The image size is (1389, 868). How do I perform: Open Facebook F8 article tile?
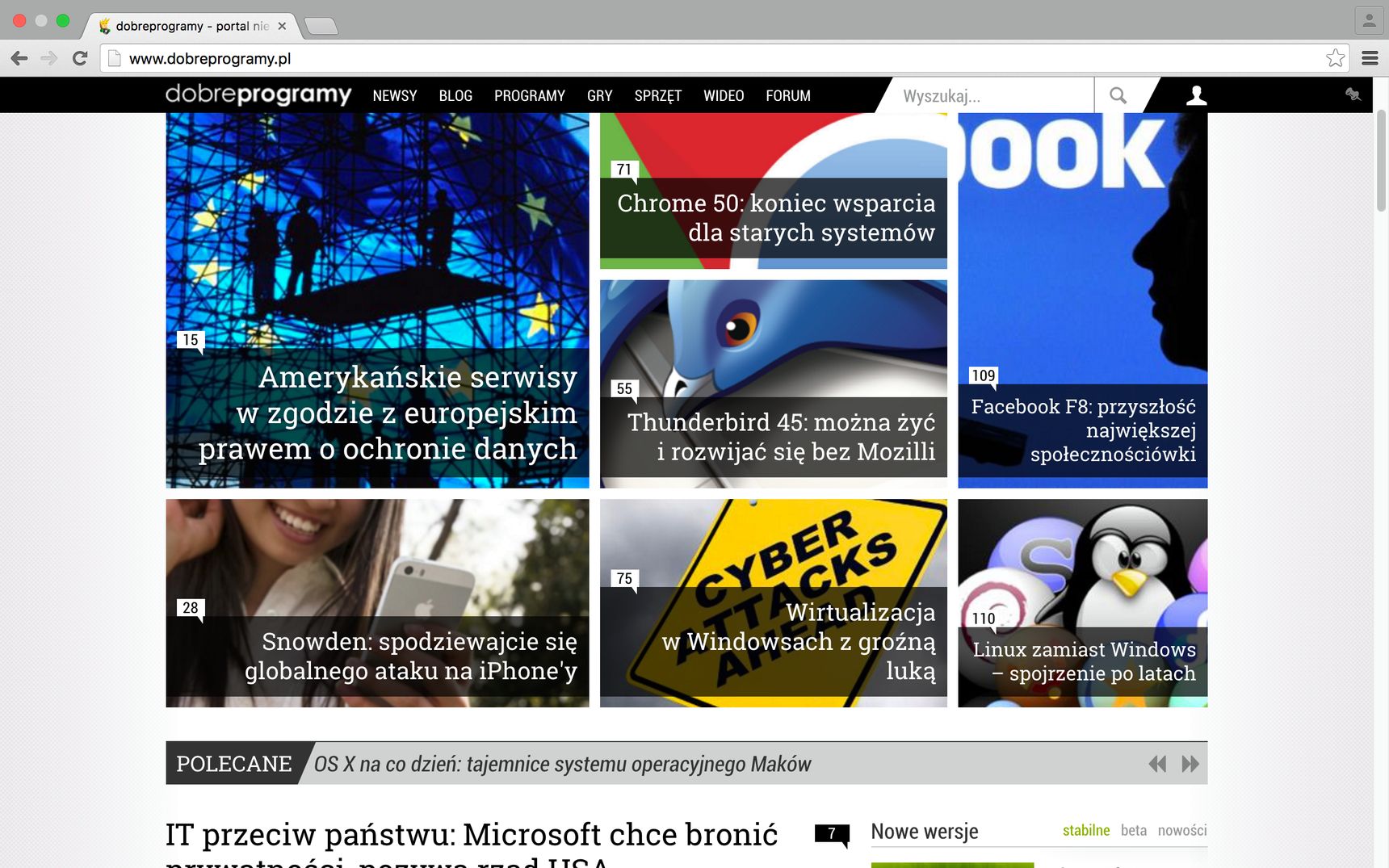pyautogui.click(x=1083, y=300)
